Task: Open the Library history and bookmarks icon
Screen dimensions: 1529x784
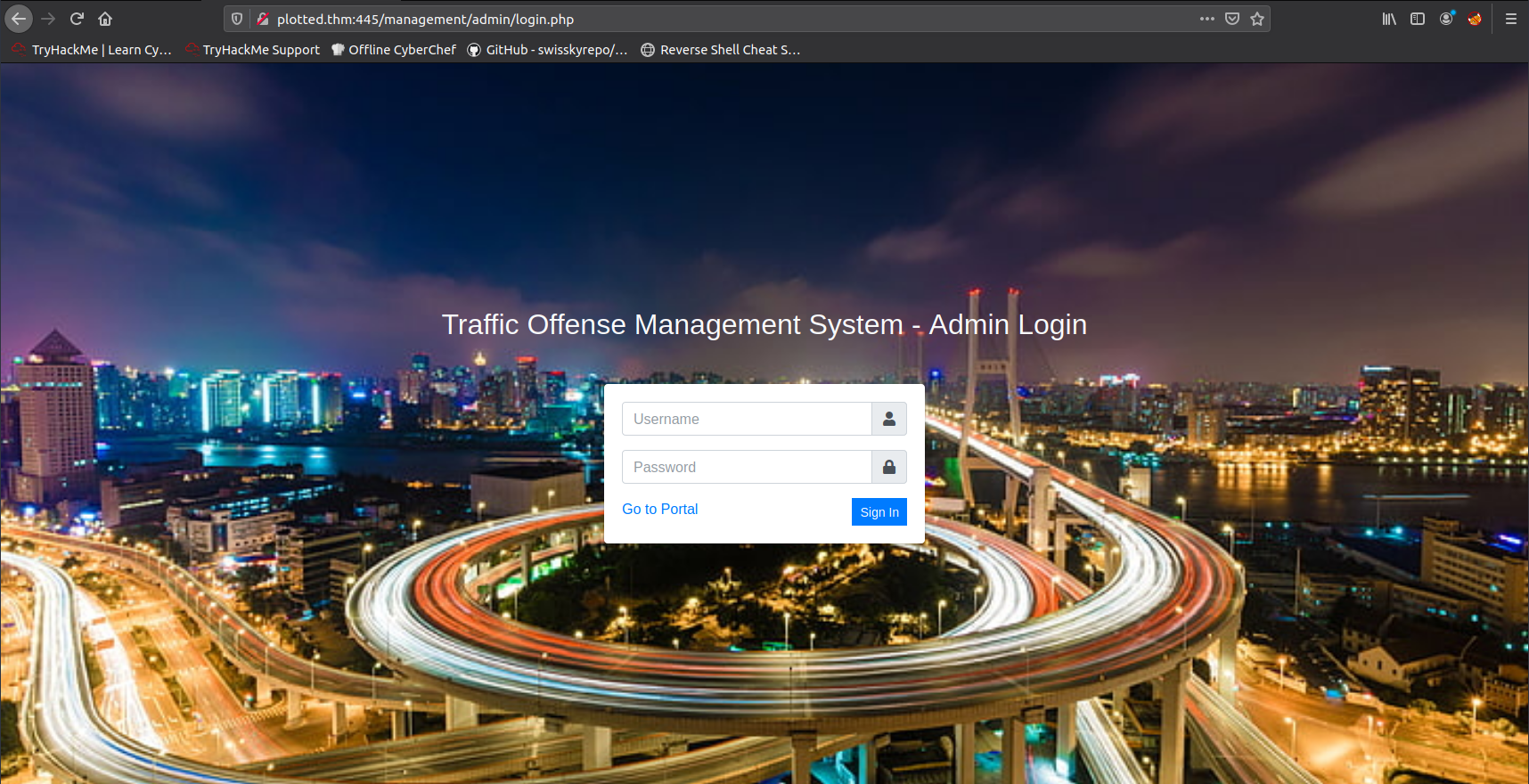Action: (1389, 19)
